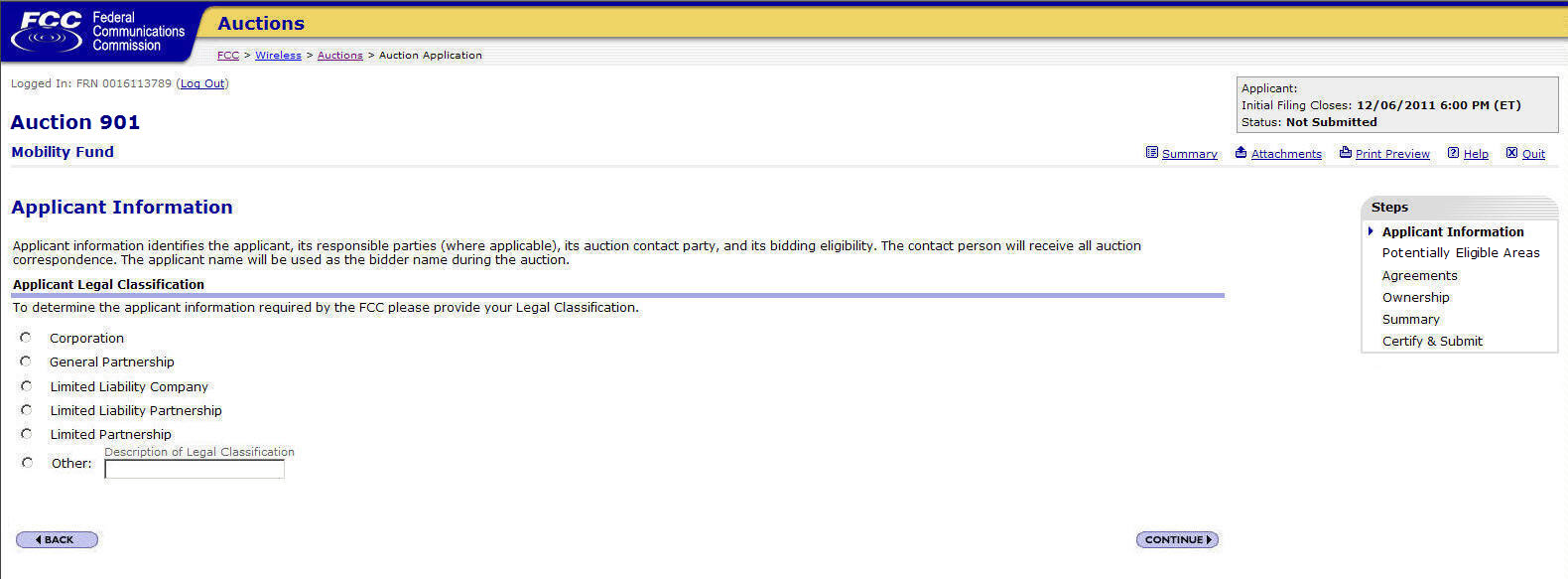Click the 'Auction Application' breadcrumb text
This screenshot has width=1568, height=579.
431,56
